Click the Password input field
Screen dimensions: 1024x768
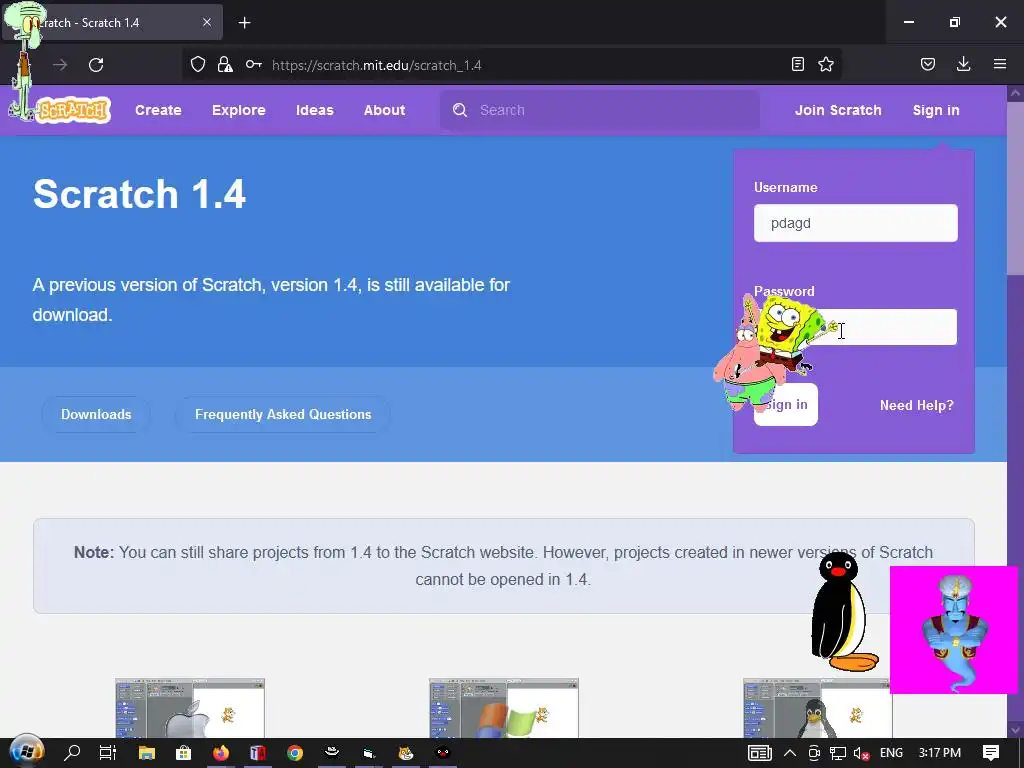tap(856, 327)
